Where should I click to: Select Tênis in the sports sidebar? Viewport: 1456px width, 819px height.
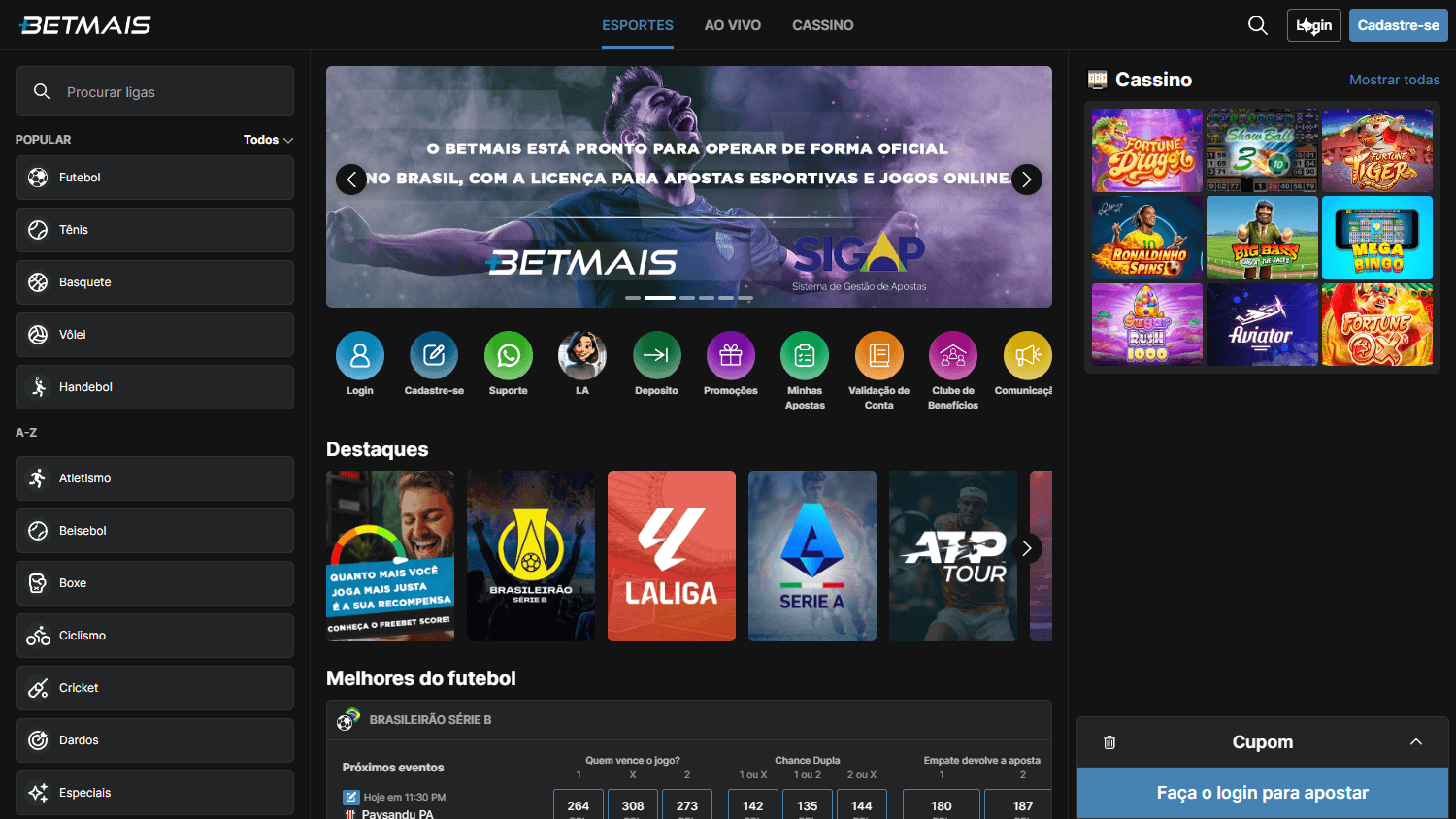click(154, 230)
